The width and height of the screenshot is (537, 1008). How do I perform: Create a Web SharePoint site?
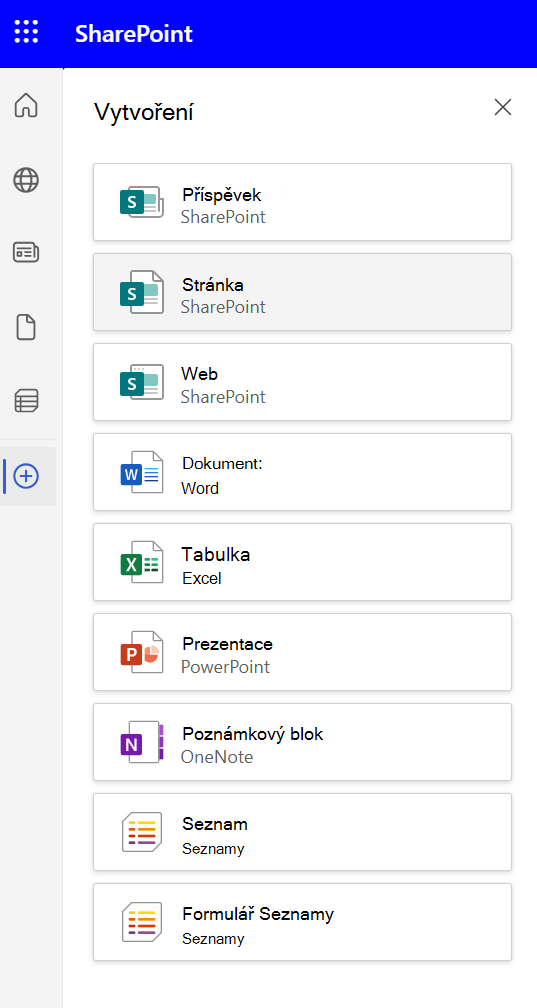pos(302,382)
